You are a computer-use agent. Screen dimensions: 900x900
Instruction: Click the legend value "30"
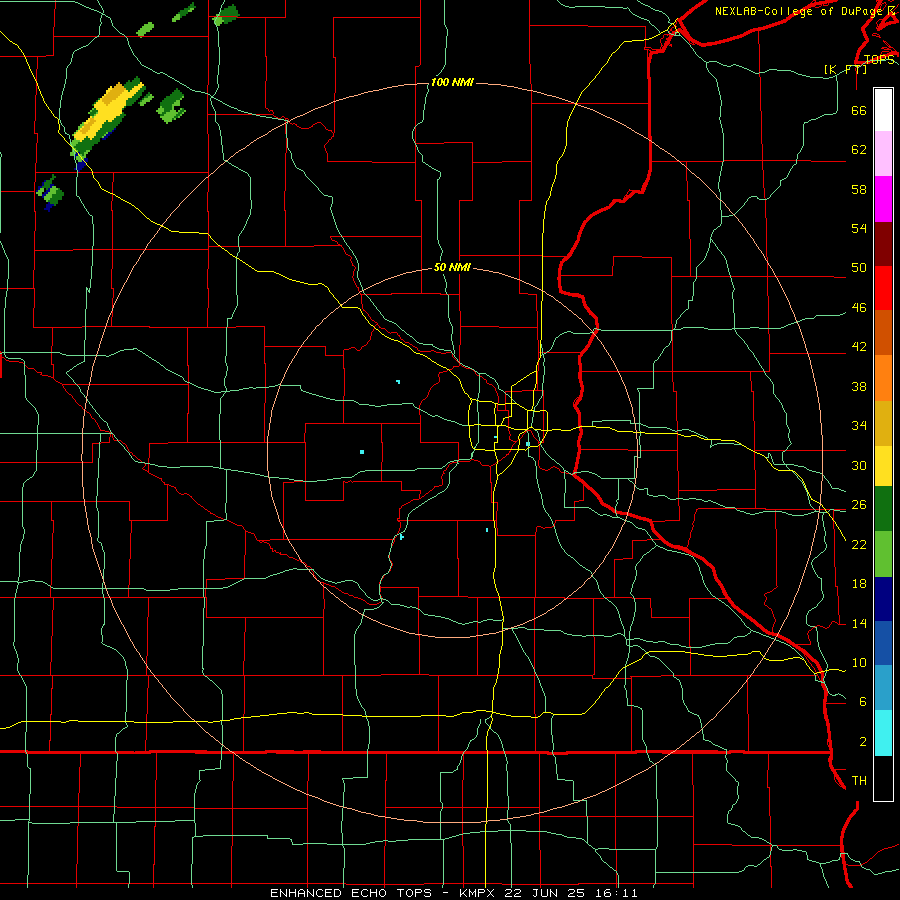tap(859, 465)
